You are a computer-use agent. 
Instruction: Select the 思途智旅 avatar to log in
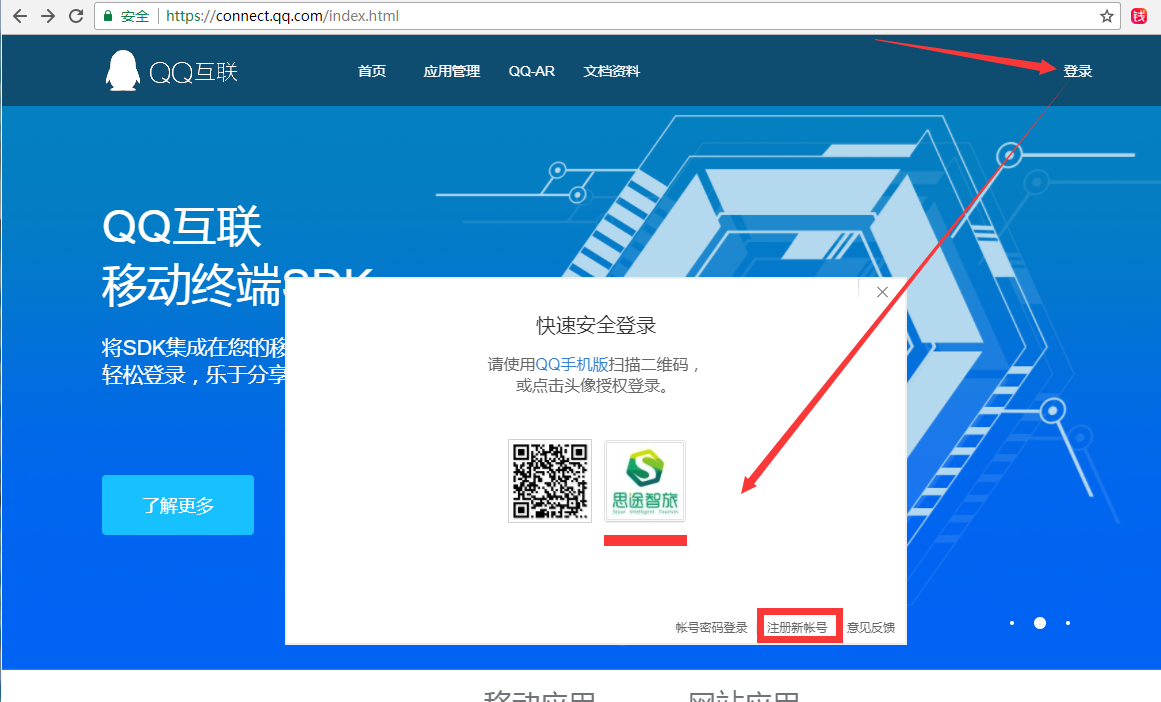(645, 481)
